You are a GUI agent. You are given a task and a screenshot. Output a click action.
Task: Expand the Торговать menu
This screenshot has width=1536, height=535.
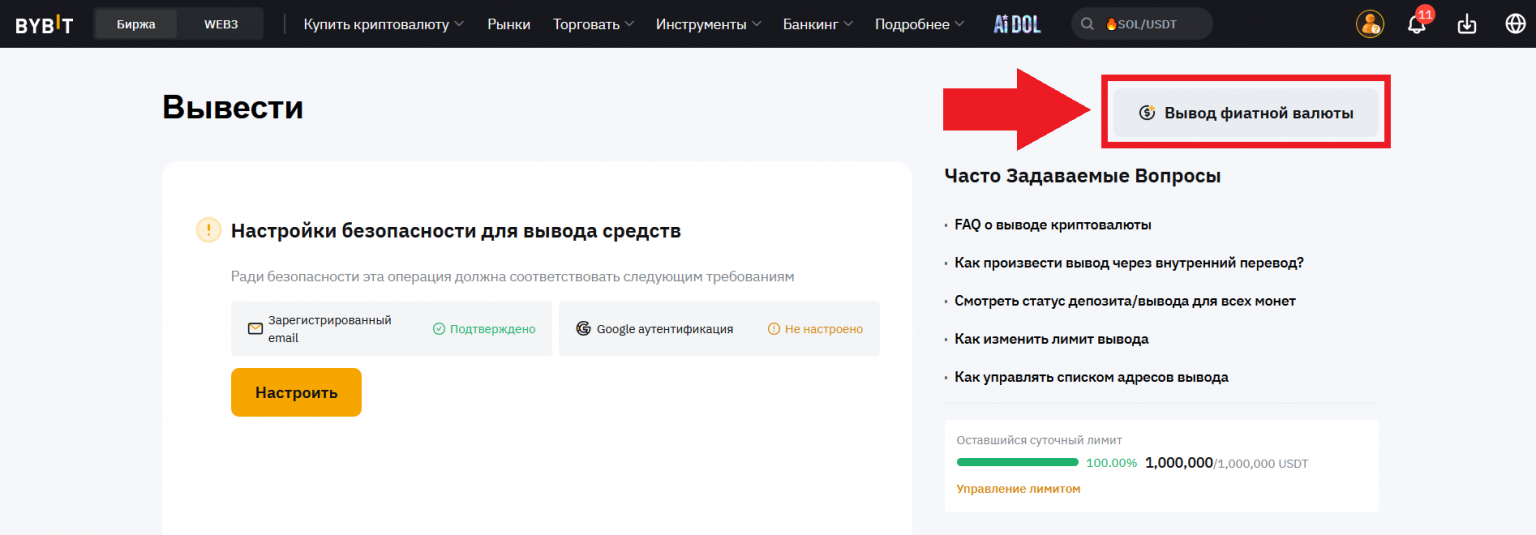click(x=593, y=24)
